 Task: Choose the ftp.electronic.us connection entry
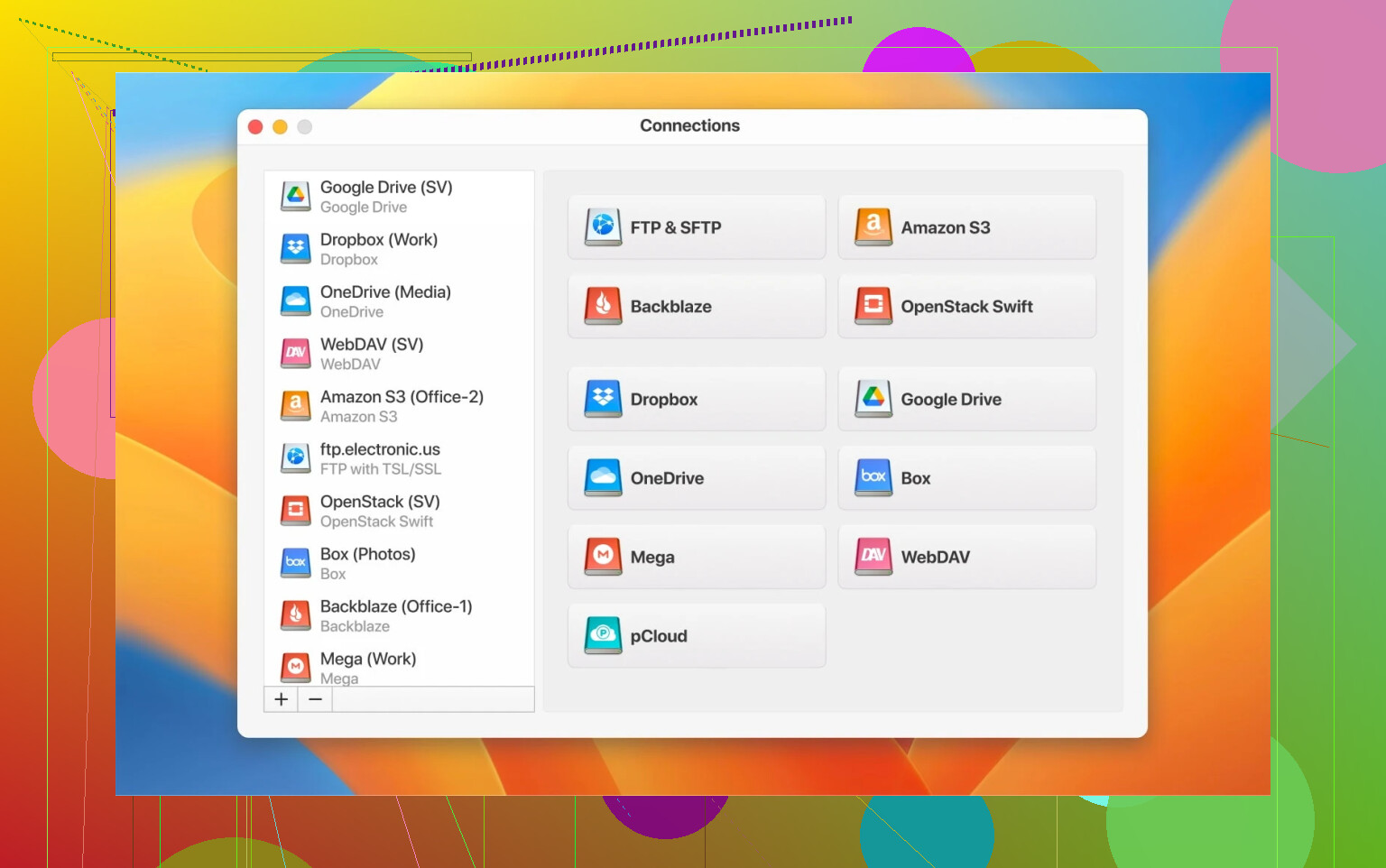tap(380, 458)
